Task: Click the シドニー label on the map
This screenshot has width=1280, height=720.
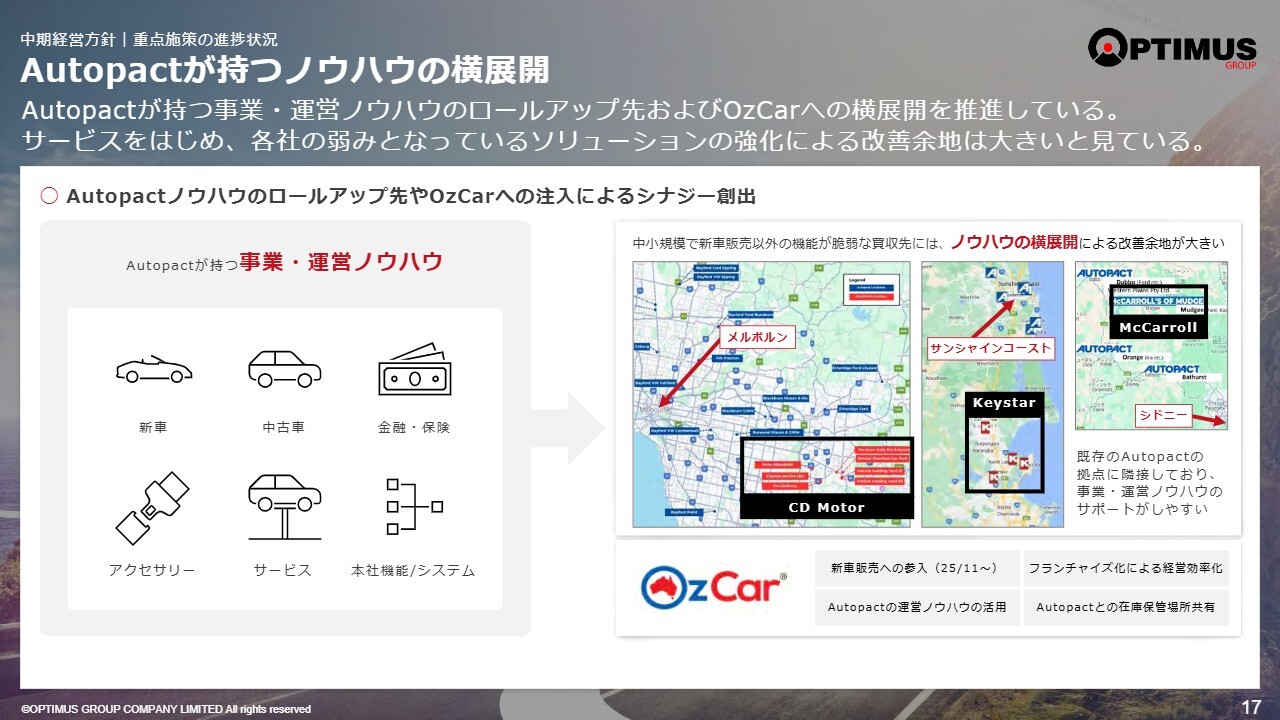Action: (1163, 415)
